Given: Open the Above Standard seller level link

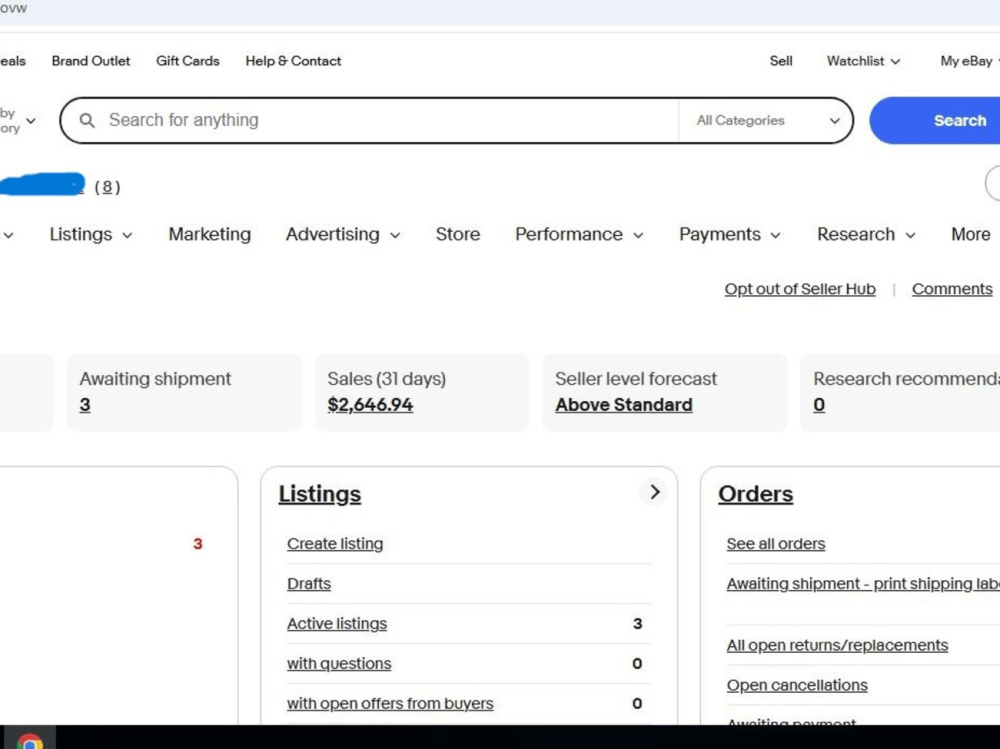Looking at the screenshot, I should tap(624, 404).
